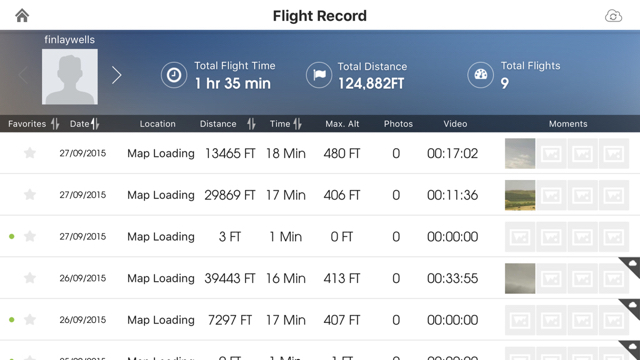This screenshot has height=360, width=640.
Task: View the sky moment thumbnail of 13465 FT flight
Action: [x=520, y=153]
